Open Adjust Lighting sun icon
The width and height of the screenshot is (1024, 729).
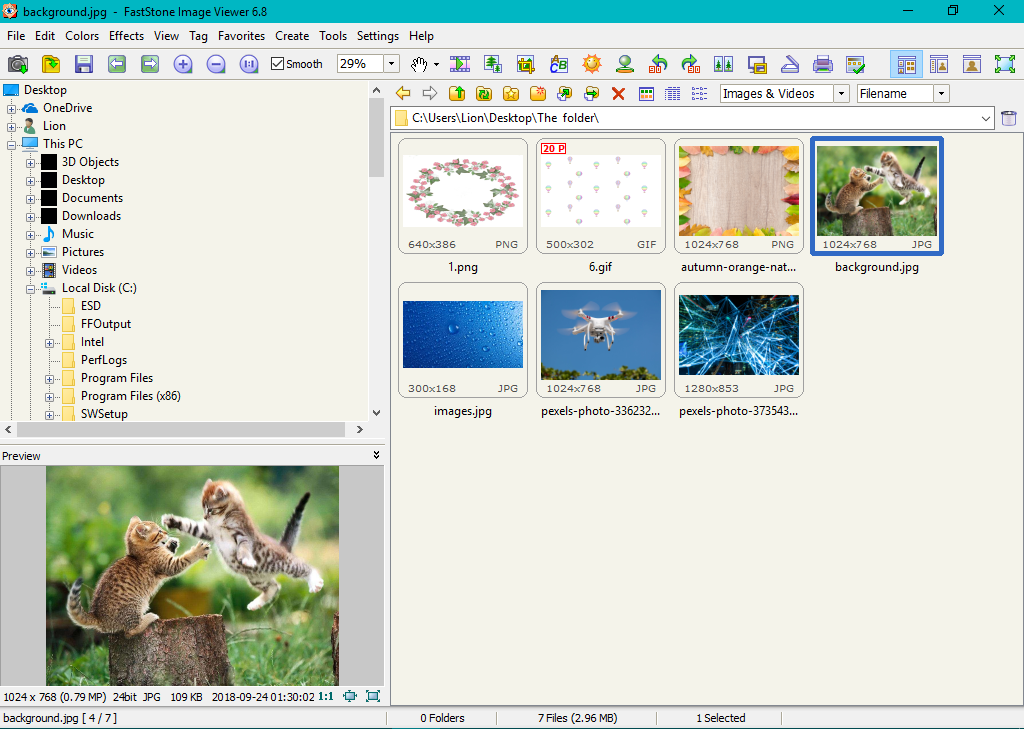[x=592, y=64]
